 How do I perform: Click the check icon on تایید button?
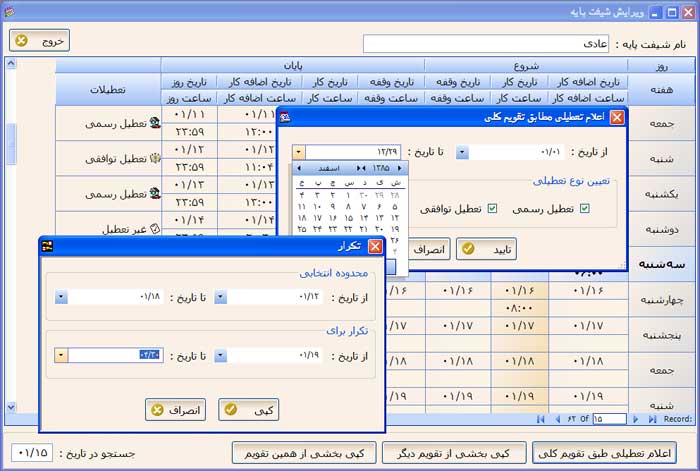pyautogui.click(x=467, y=247)
